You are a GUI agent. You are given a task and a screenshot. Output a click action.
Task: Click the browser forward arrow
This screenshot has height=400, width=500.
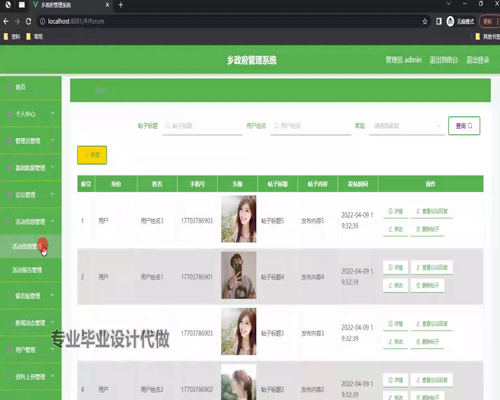pyautogui.click(x=17, y=21)
